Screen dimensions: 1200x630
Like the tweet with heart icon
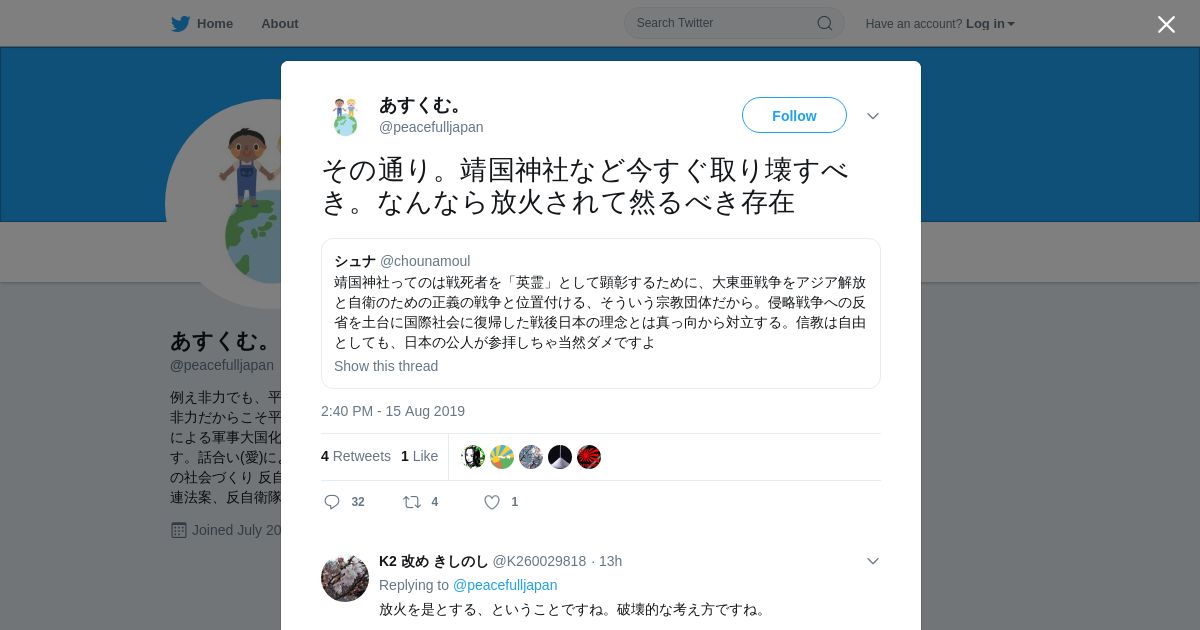tap(492, 502)
